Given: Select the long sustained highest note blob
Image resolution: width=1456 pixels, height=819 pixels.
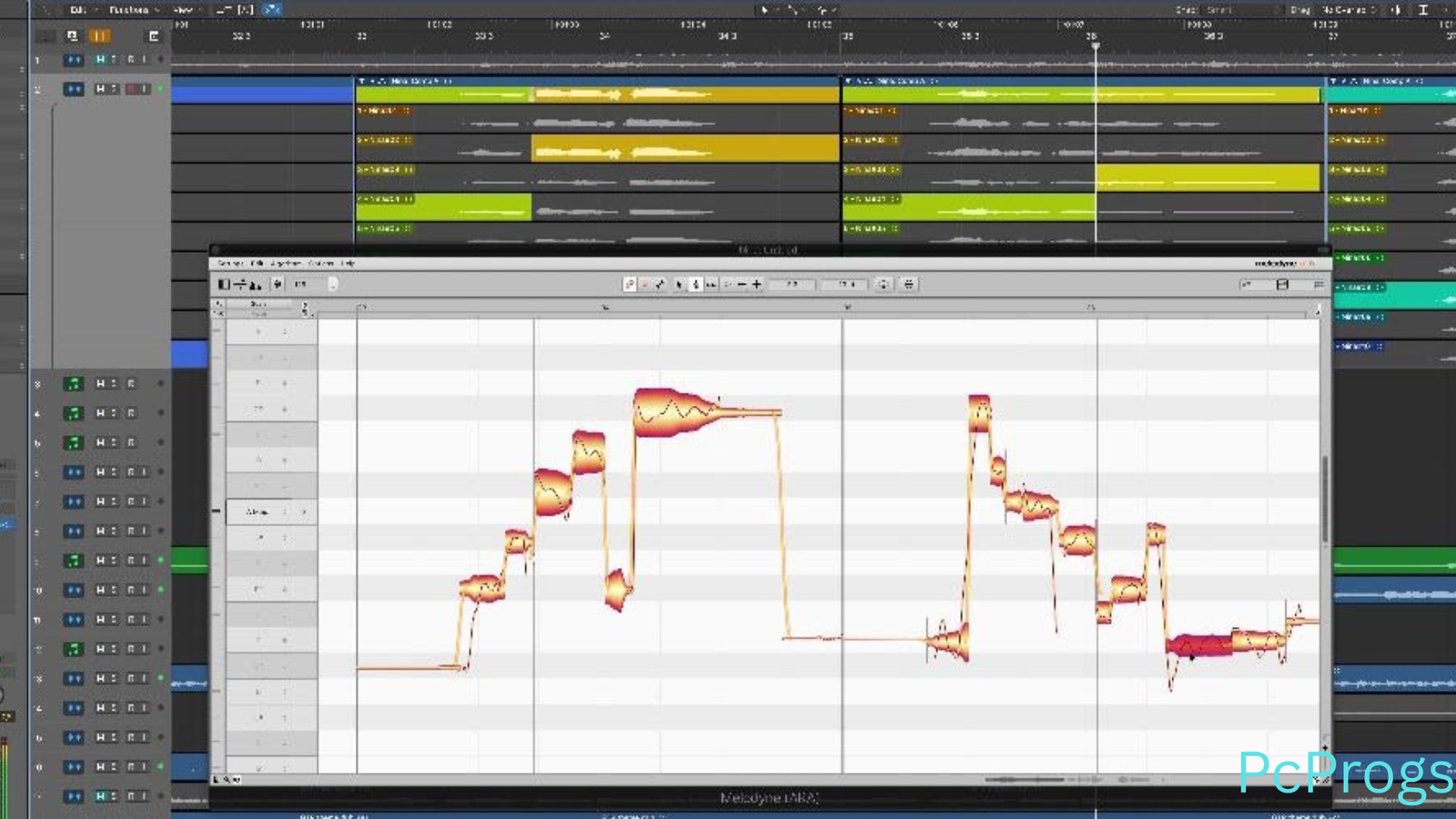Looking at the screenshot, I should (706, 412).
